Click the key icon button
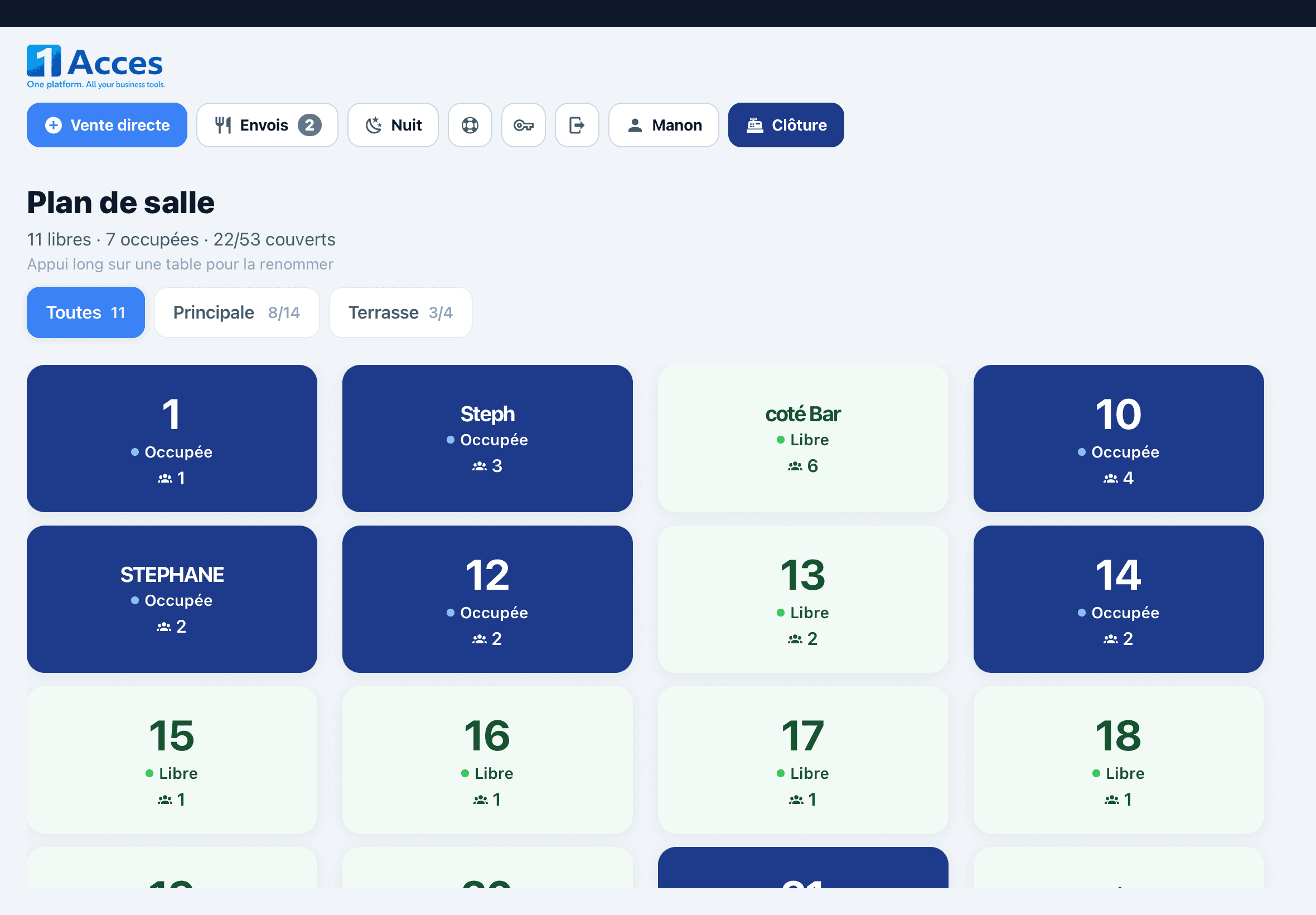The width and height of the screenshot is (1316, 915). click(523, 125)
